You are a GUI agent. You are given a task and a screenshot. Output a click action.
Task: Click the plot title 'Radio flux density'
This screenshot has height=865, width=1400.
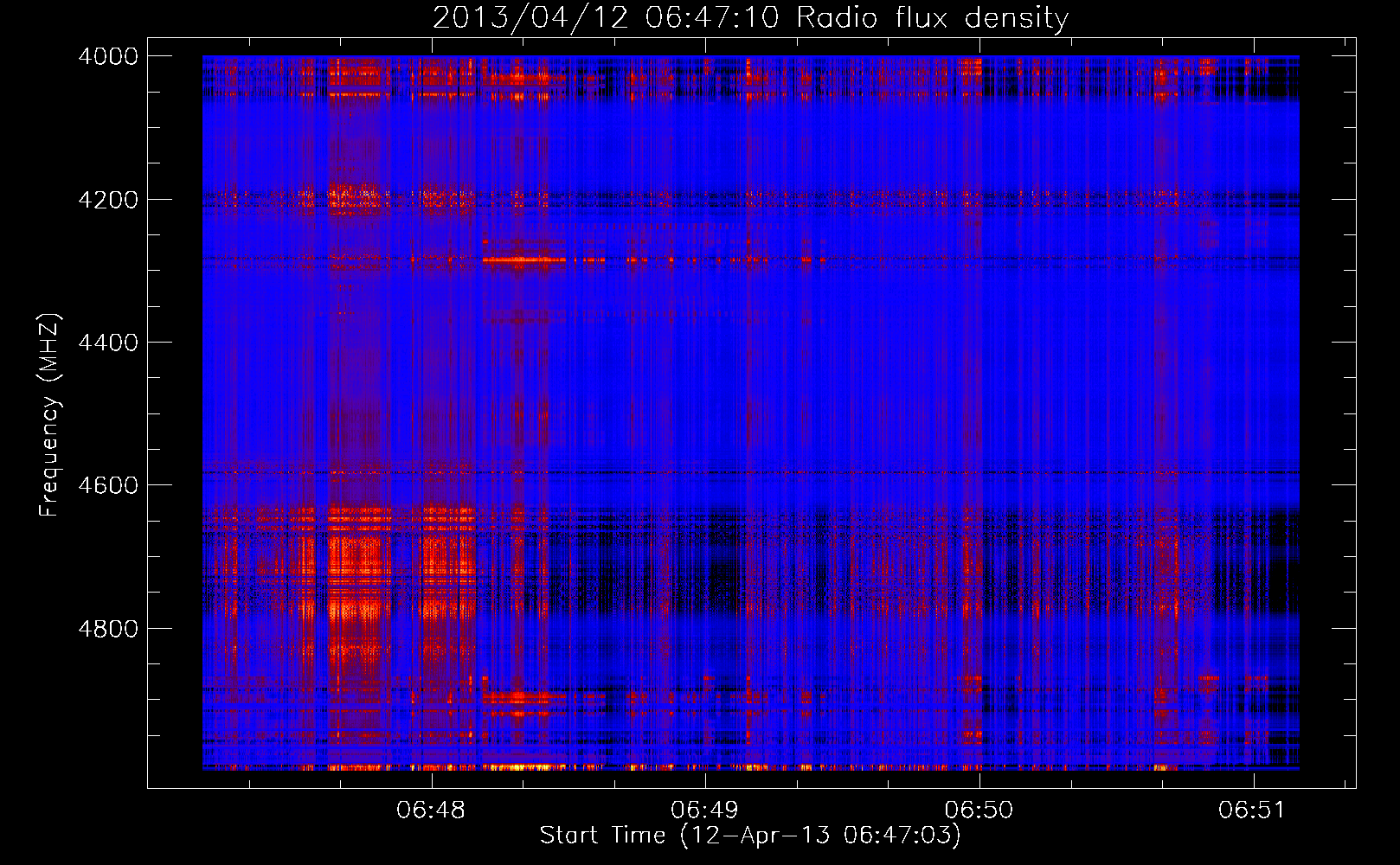(932, 18)
